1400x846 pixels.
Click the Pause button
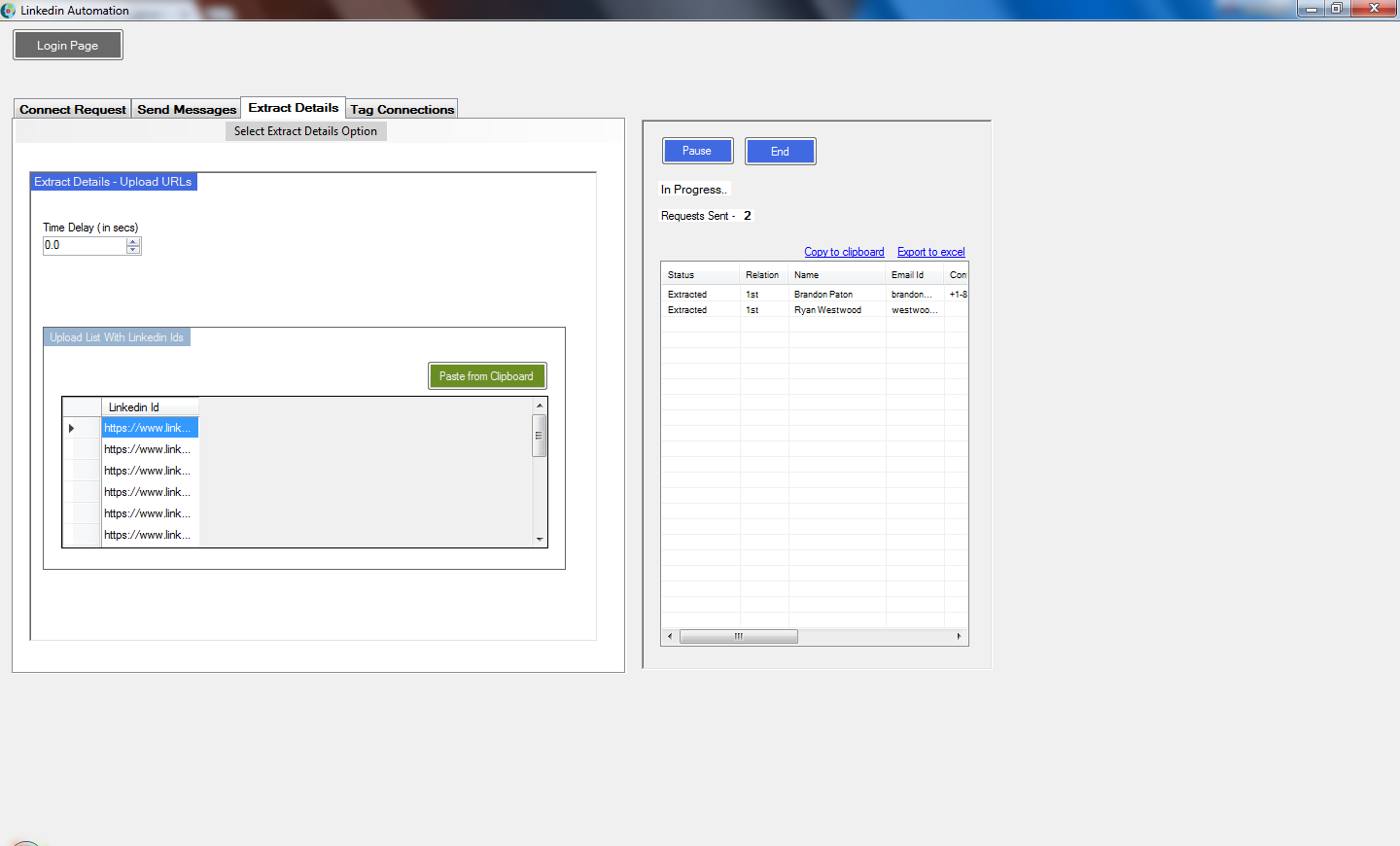coord(697,151)
